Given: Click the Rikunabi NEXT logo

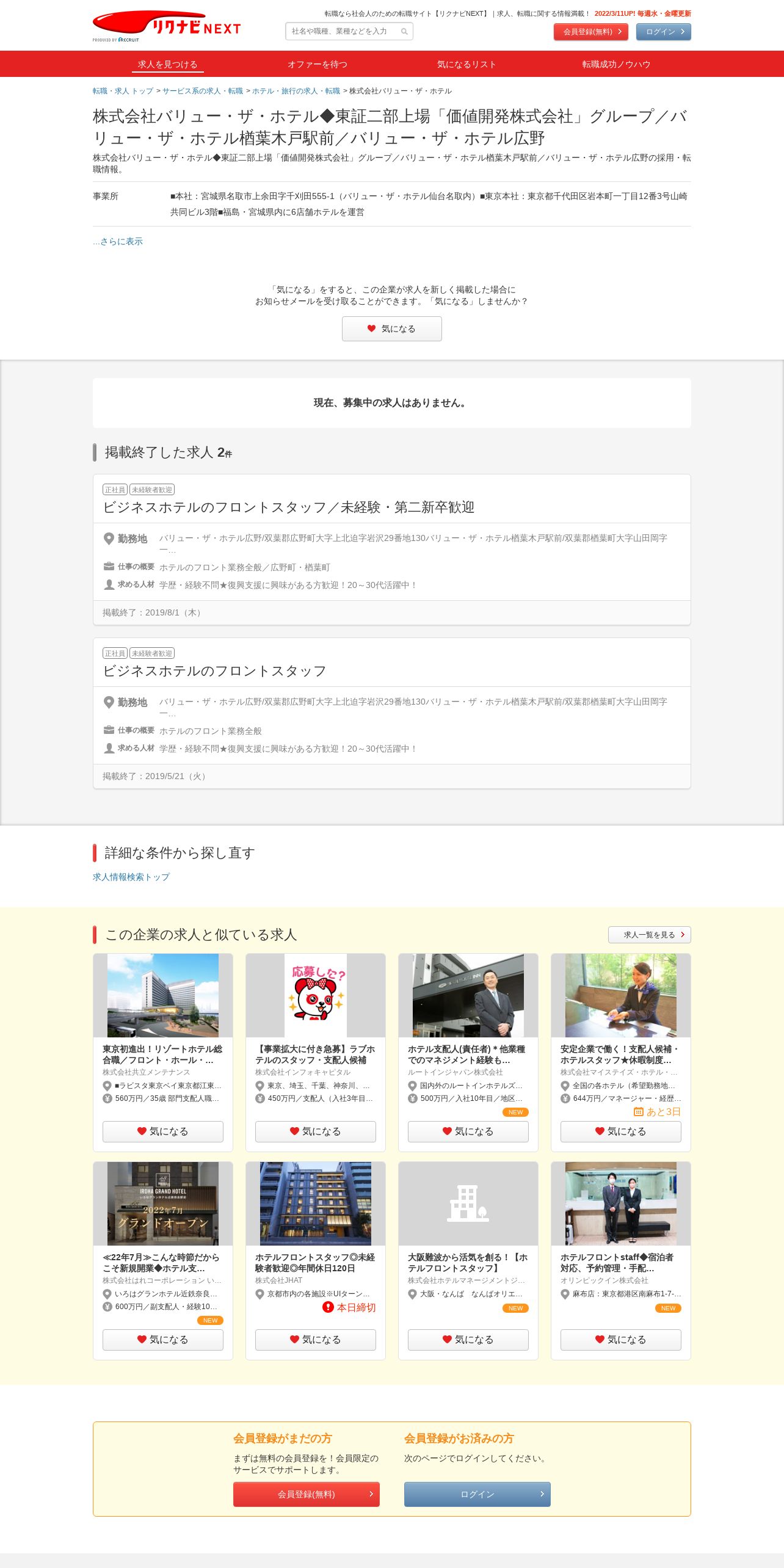Looking at the screenshot, I should tap(167, 26).
